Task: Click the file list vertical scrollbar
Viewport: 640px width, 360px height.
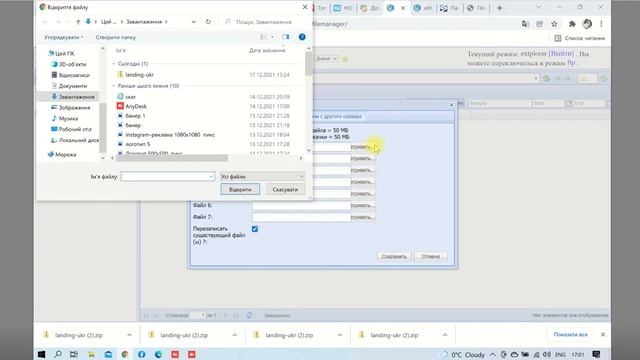Action: coord(309,63)
